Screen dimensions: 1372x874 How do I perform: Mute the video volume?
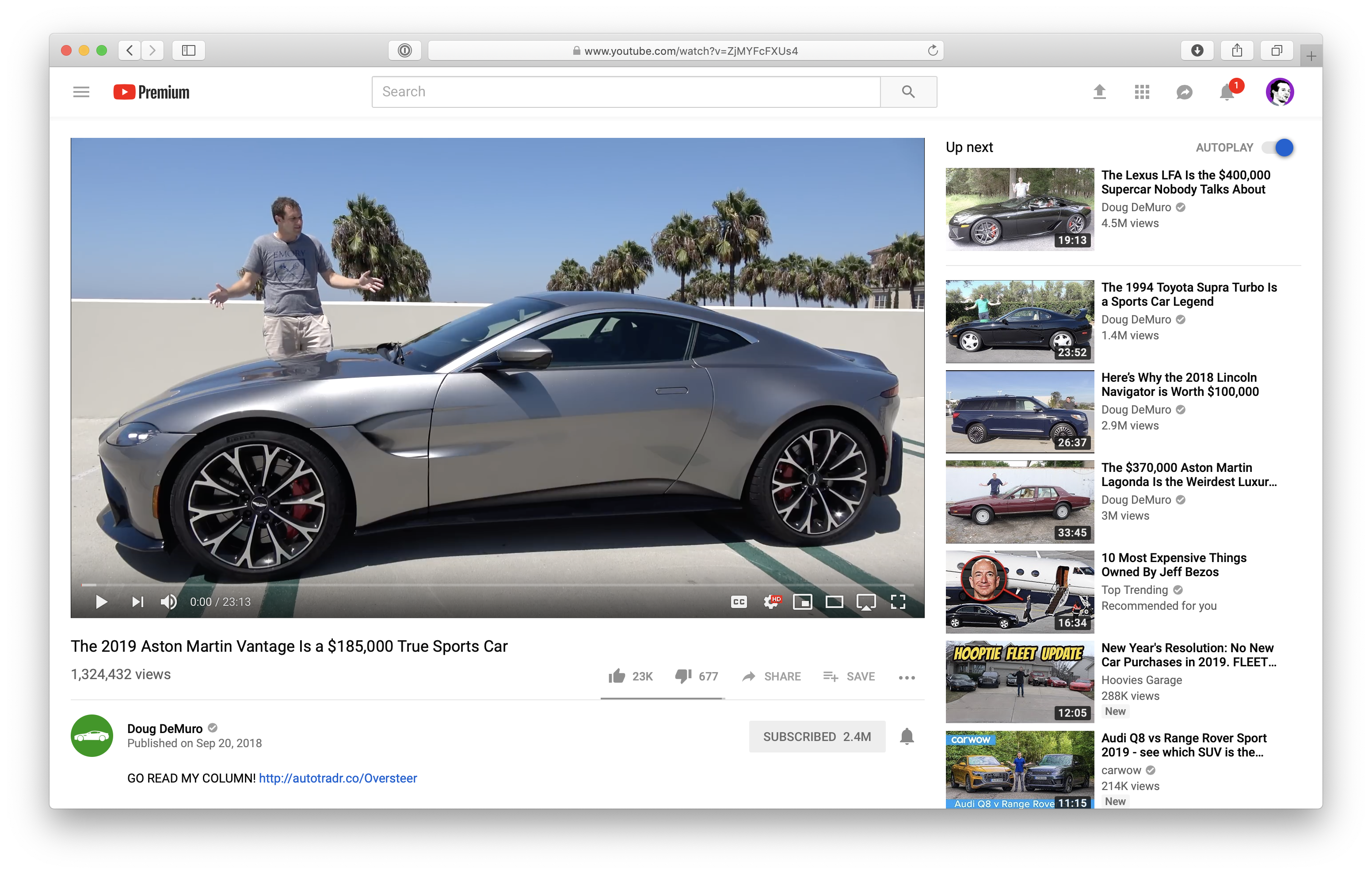tap(169, 602)
